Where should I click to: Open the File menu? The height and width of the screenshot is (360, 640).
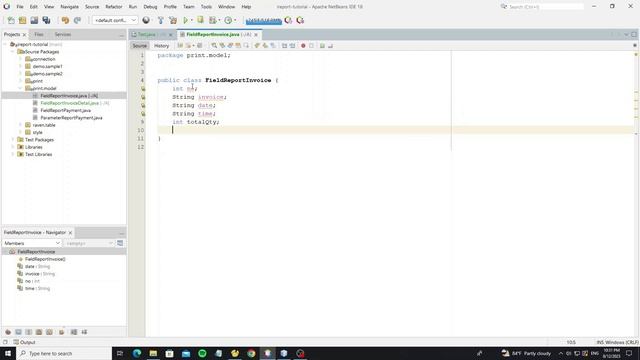pos(20,7)
